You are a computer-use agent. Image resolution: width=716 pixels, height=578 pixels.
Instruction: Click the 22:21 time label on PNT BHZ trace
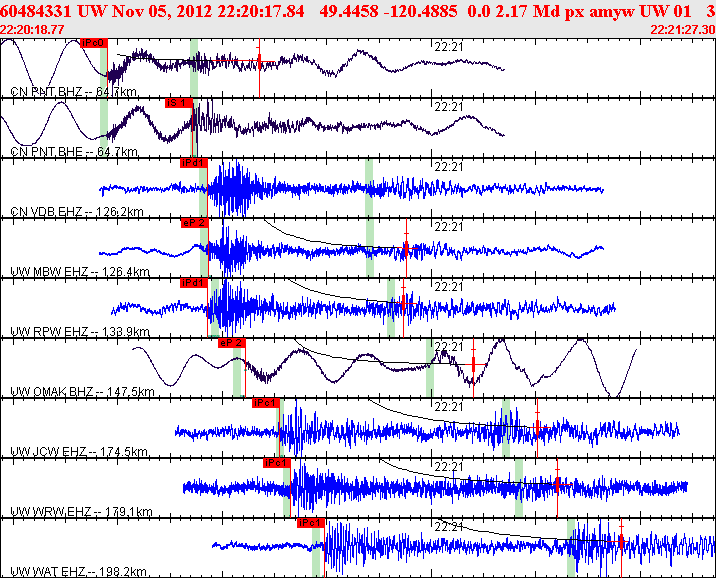pos(448,47)
